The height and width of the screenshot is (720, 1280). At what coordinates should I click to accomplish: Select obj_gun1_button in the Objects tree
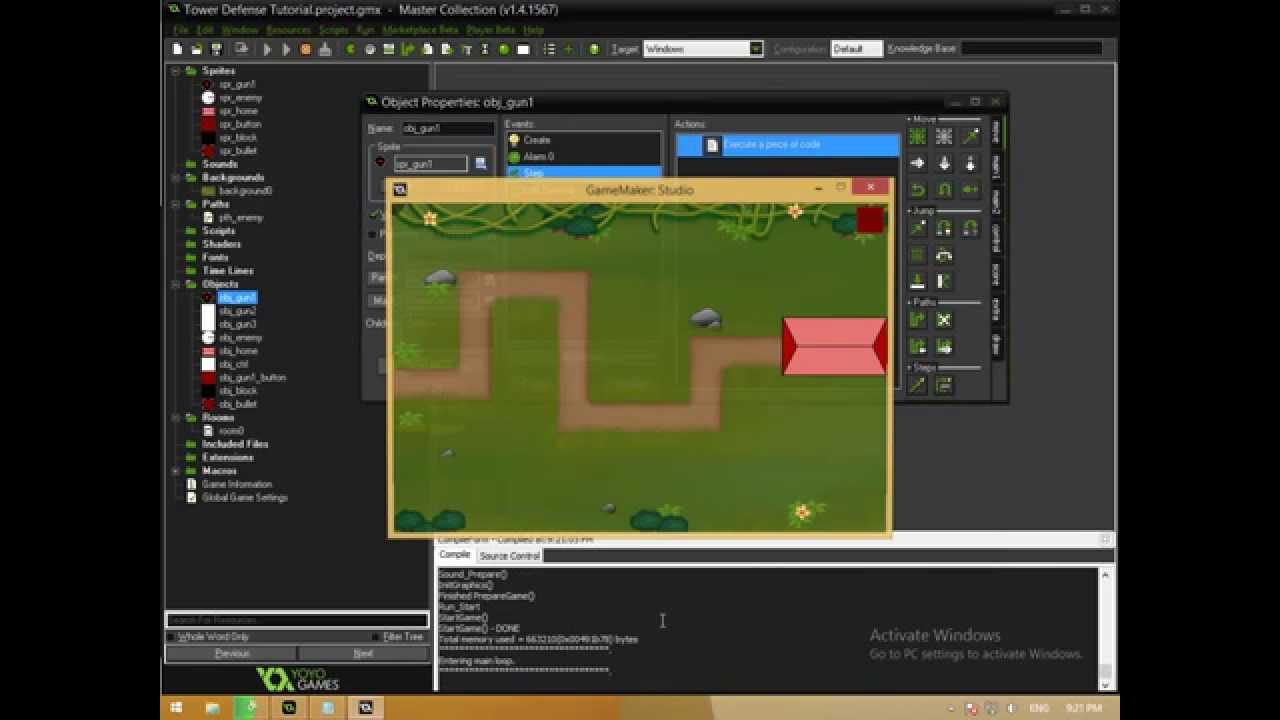click(x=252, y=378)
